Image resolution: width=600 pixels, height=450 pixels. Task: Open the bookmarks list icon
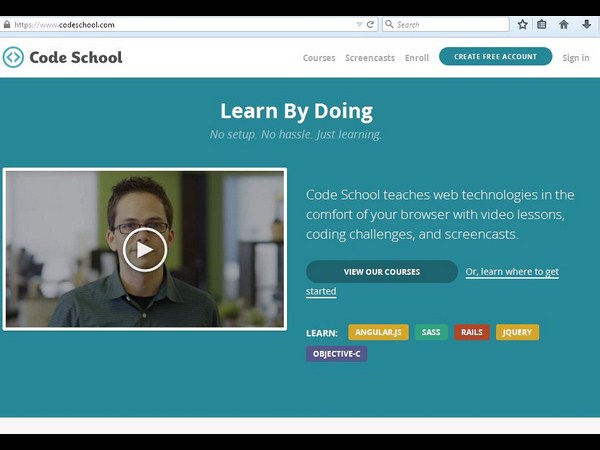542,24
